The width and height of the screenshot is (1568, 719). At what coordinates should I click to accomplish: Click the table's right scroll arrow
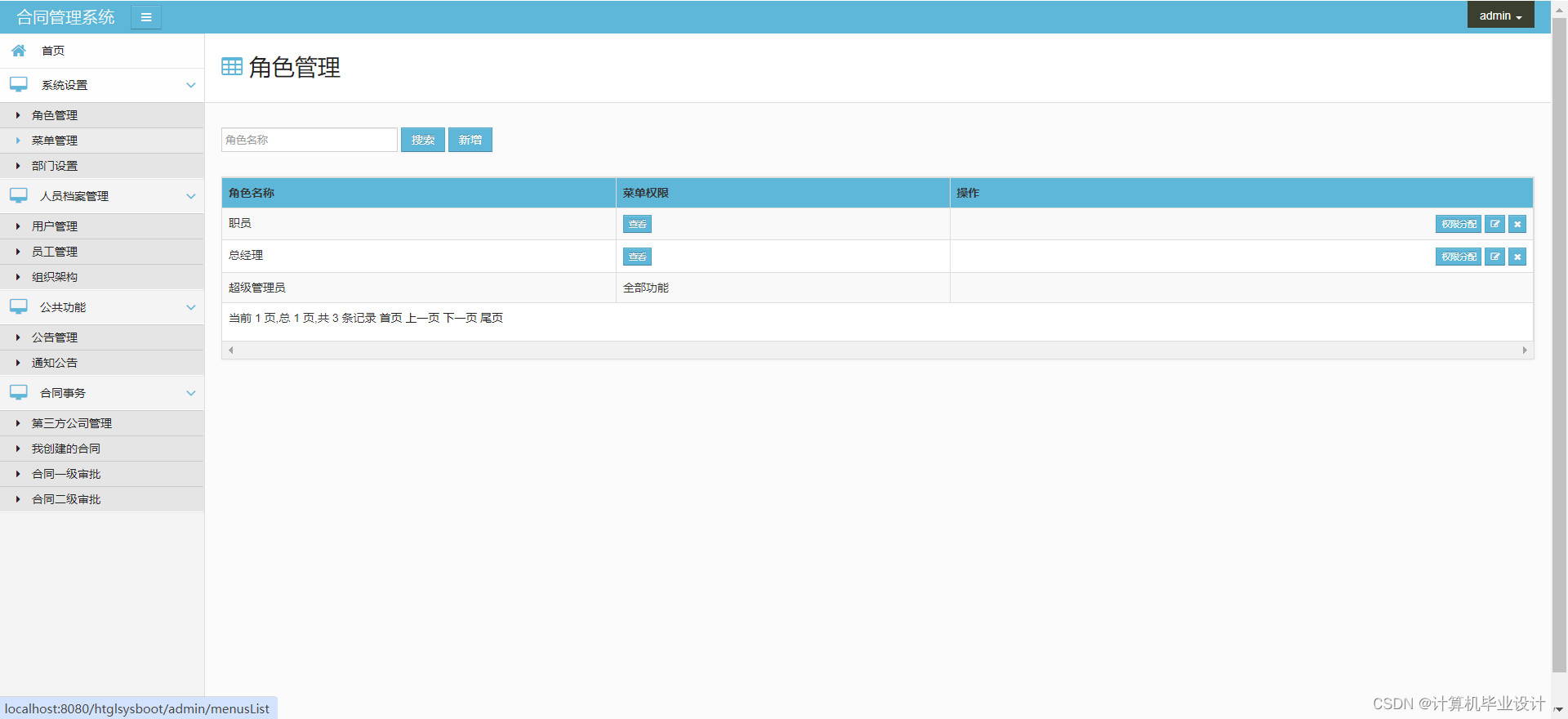[x=1525, y=350]
